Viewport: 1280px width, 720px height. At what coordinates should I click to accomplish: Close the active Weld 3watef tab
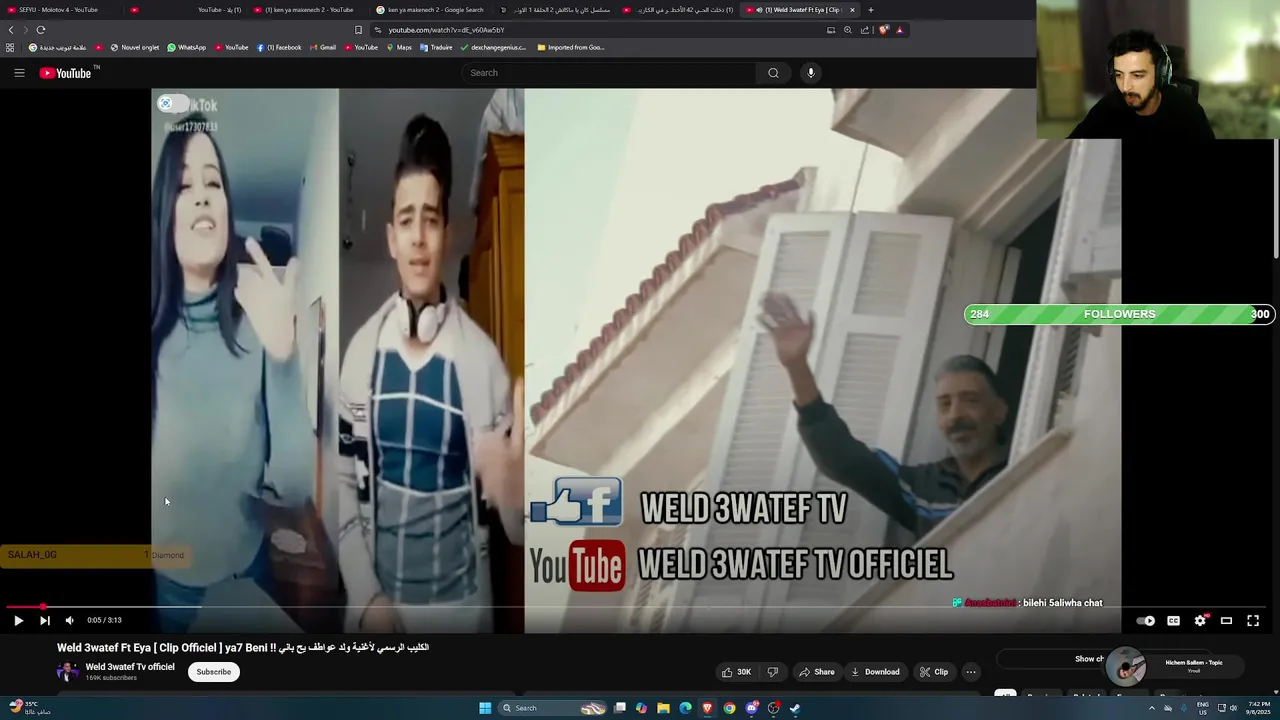[x=852, y=10]
